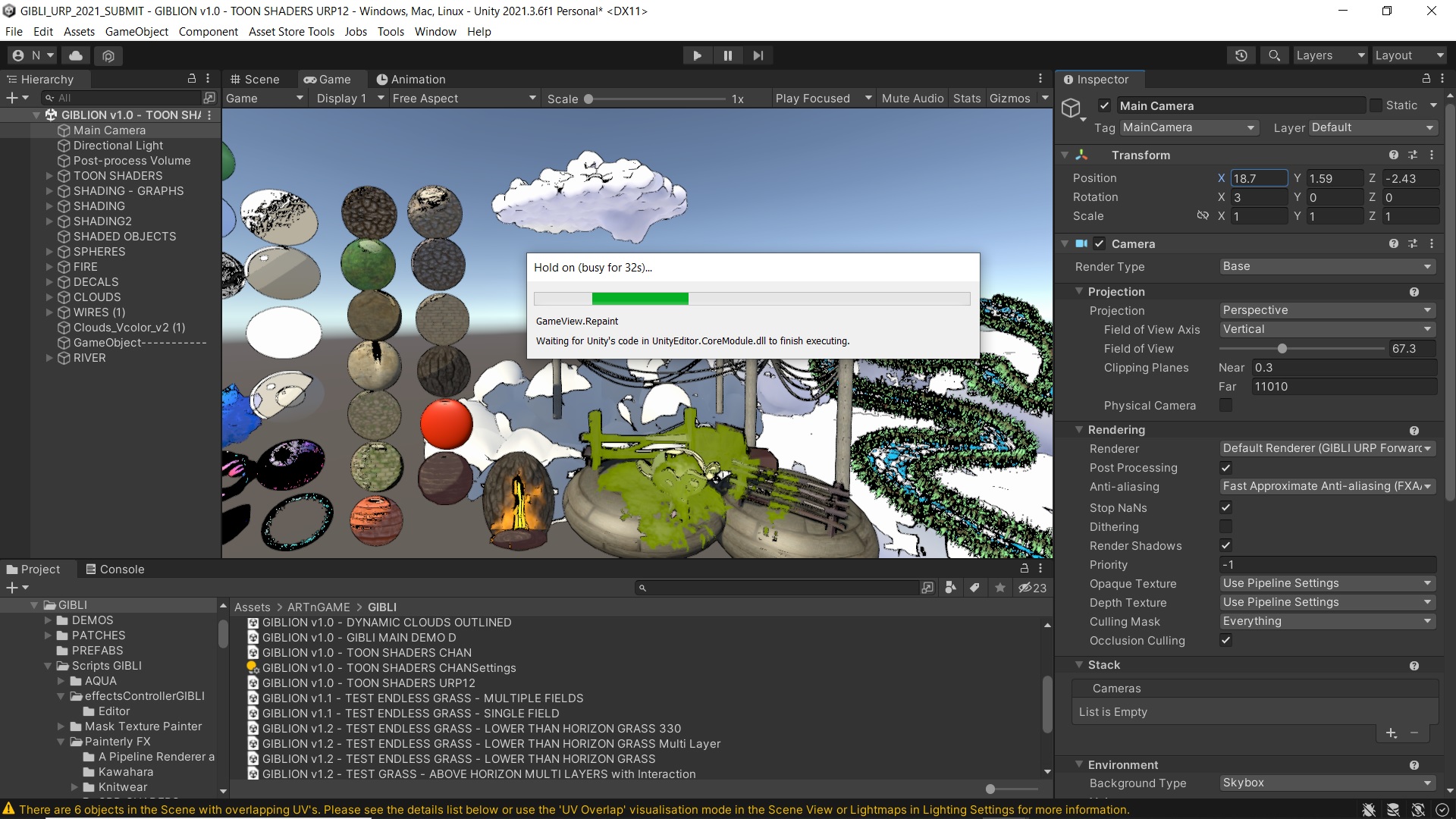This screenshot has width=1456, height=819.
Task: Click the Pause button in toolbar
Action: click(728, 55)
